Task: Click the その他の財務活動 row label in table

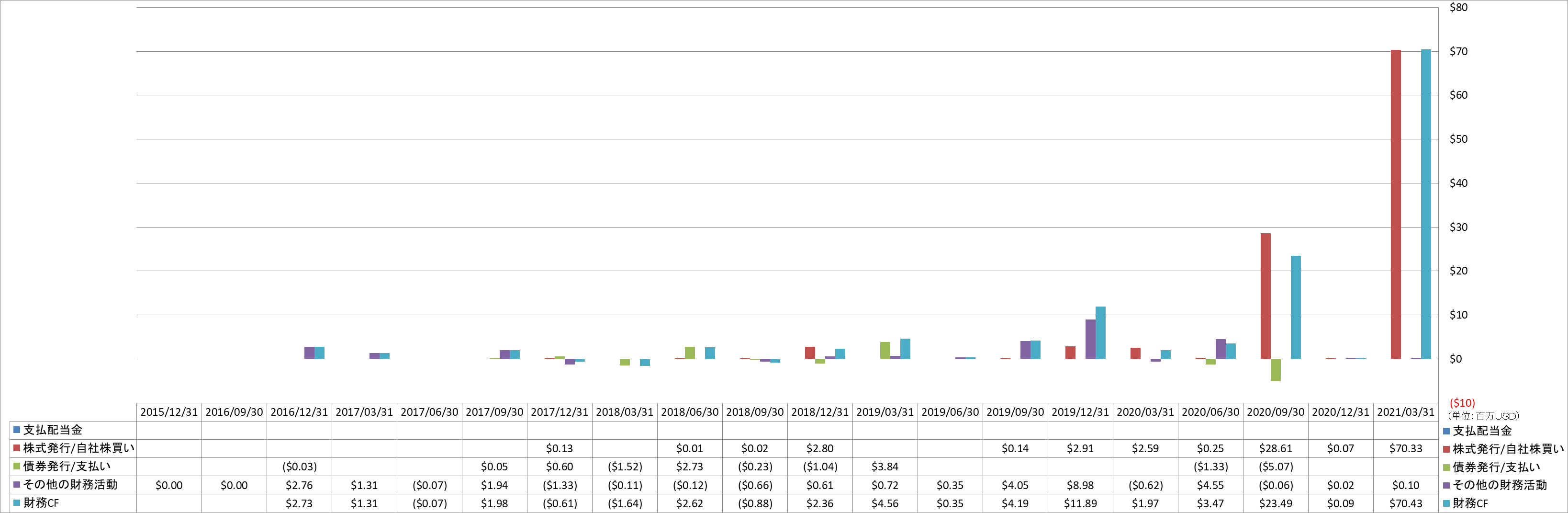Action: [x=70, y=485]
